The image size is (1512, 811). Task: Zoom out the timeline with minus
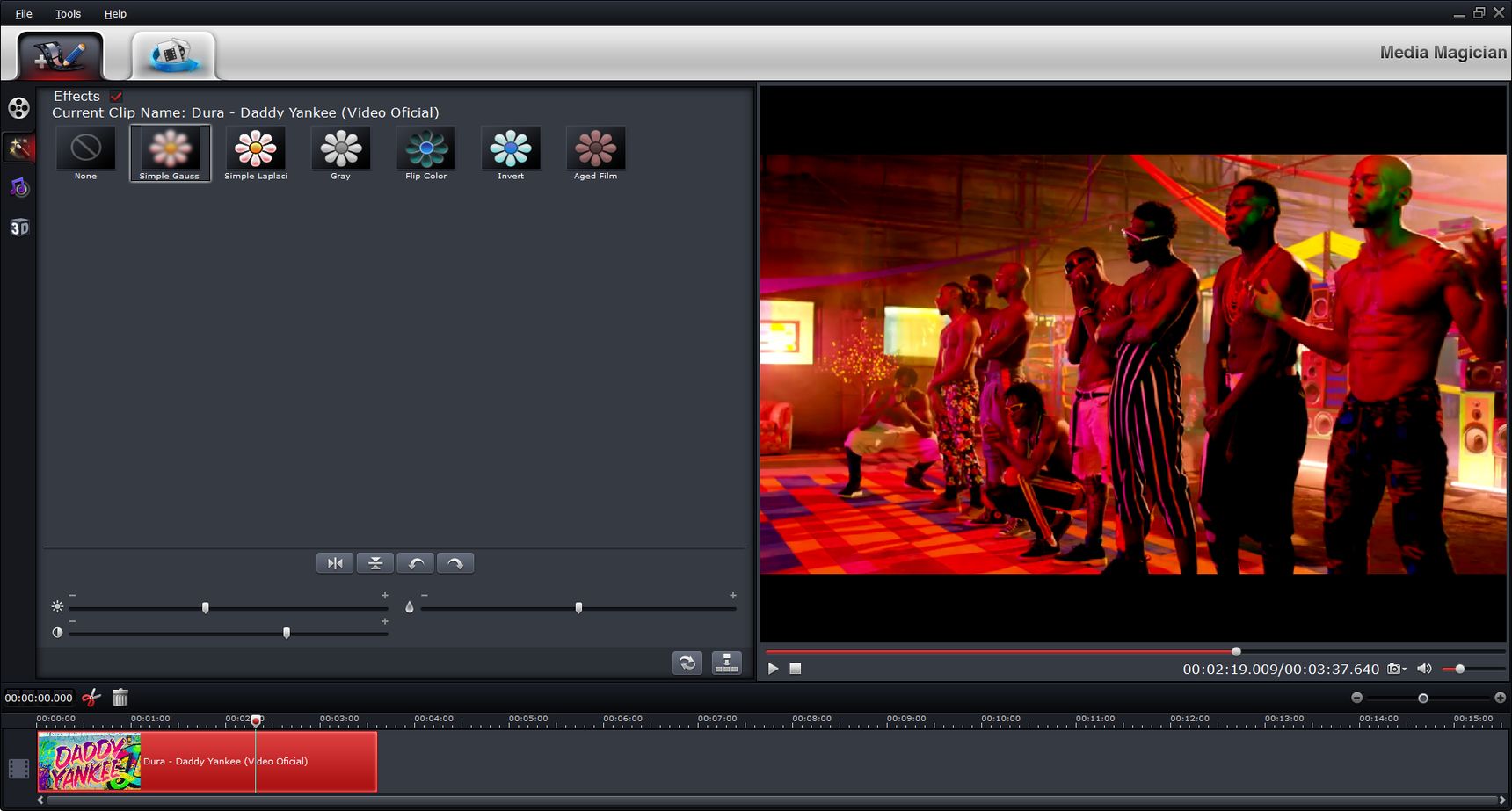click(x=1356, y=698)
